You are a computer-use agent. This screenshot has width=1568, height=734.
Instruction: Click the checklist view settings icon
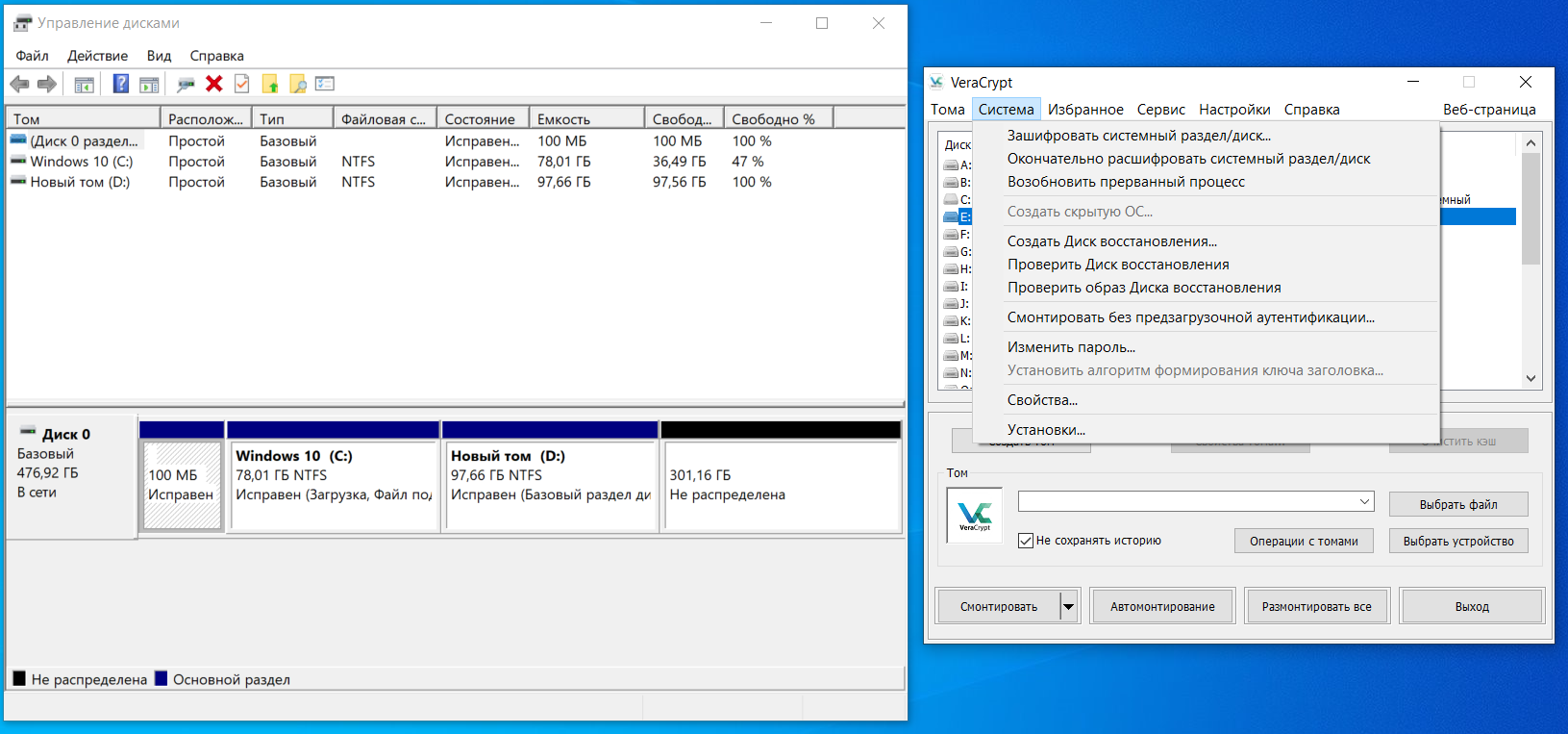[325, 84]
